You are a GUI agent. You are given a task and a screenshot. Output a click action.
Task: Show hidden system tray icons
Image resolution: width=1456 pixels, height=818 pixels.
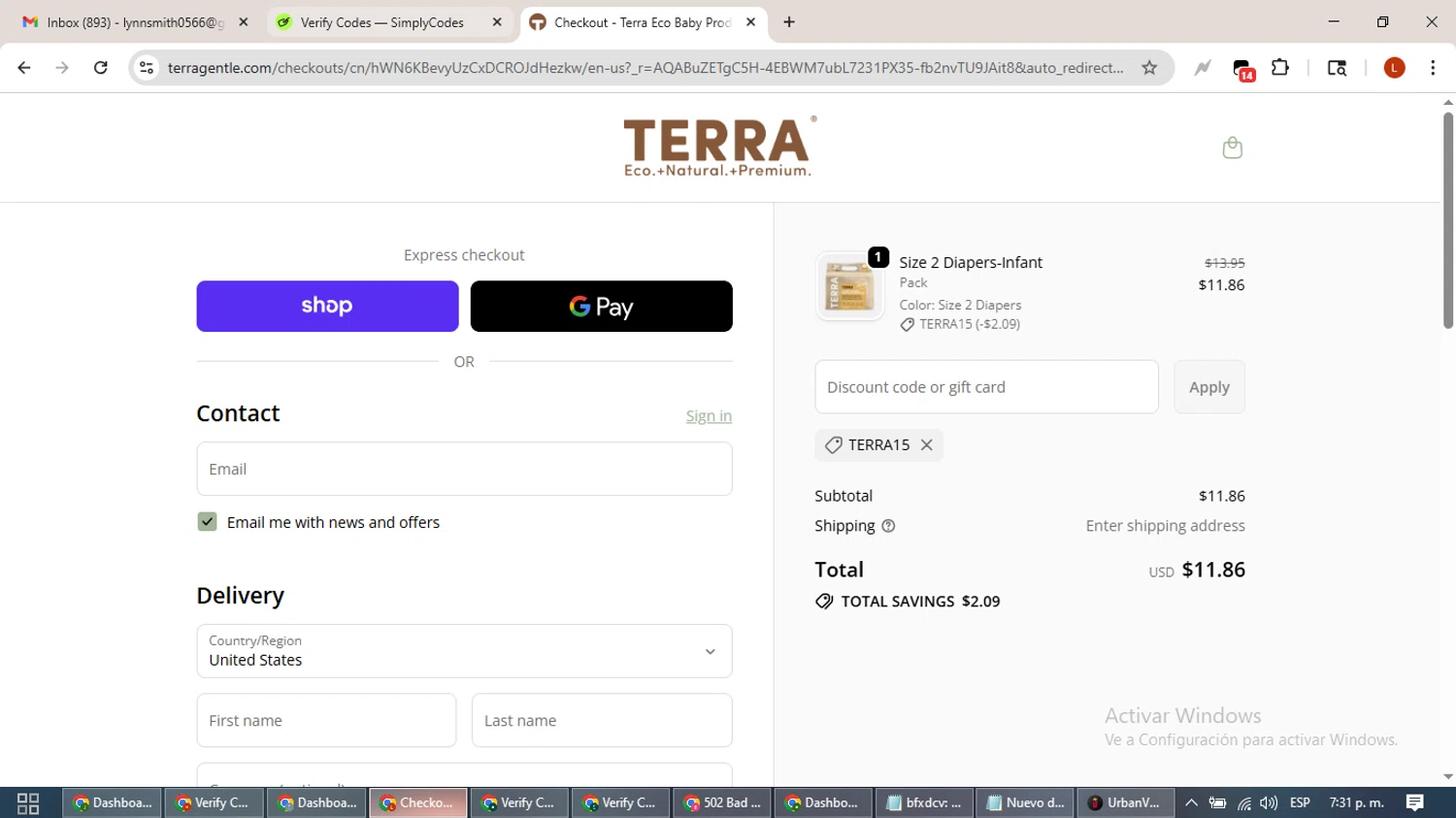click(1191, 802)
